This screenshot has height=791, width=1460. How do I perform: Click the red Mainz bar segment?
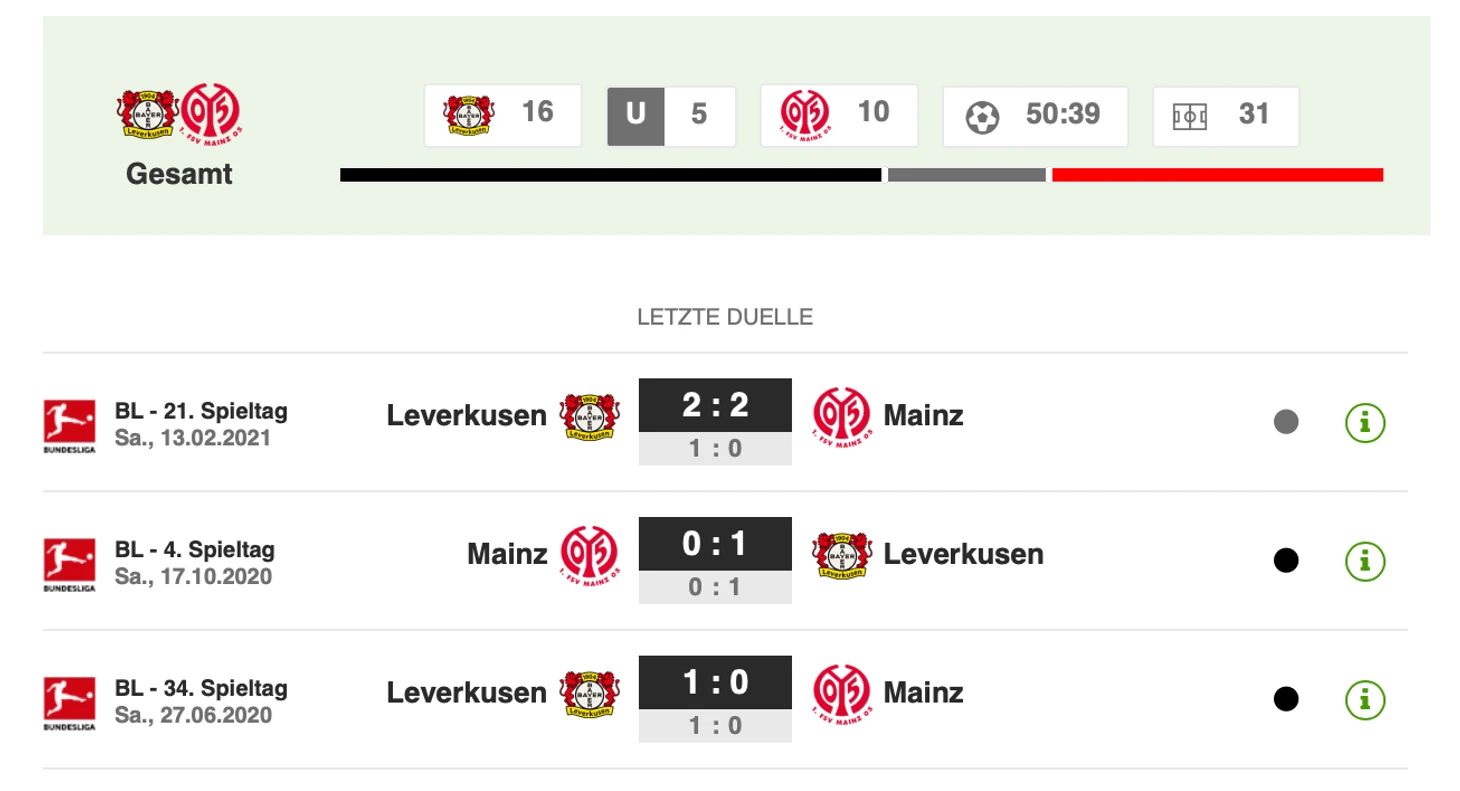tap(1217, 175)
